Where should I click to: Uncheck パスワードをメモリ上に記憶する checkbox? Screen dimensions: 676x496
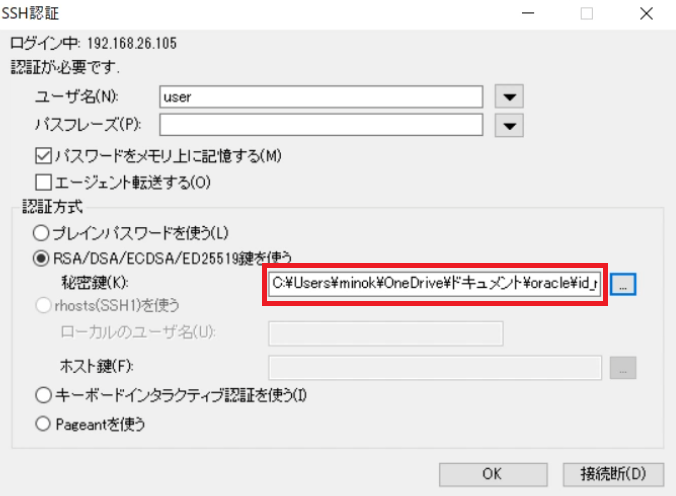pos(43,156)
